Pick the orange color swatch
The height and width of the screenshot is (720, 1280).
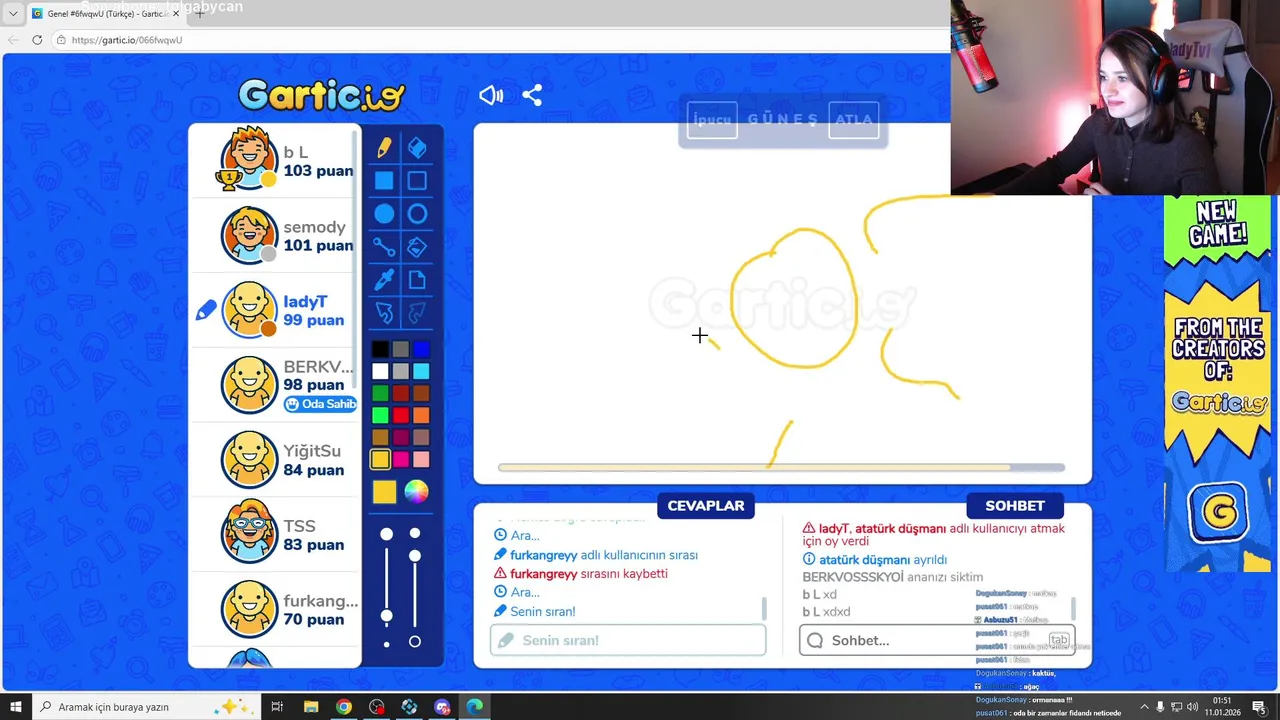[421, 415]
